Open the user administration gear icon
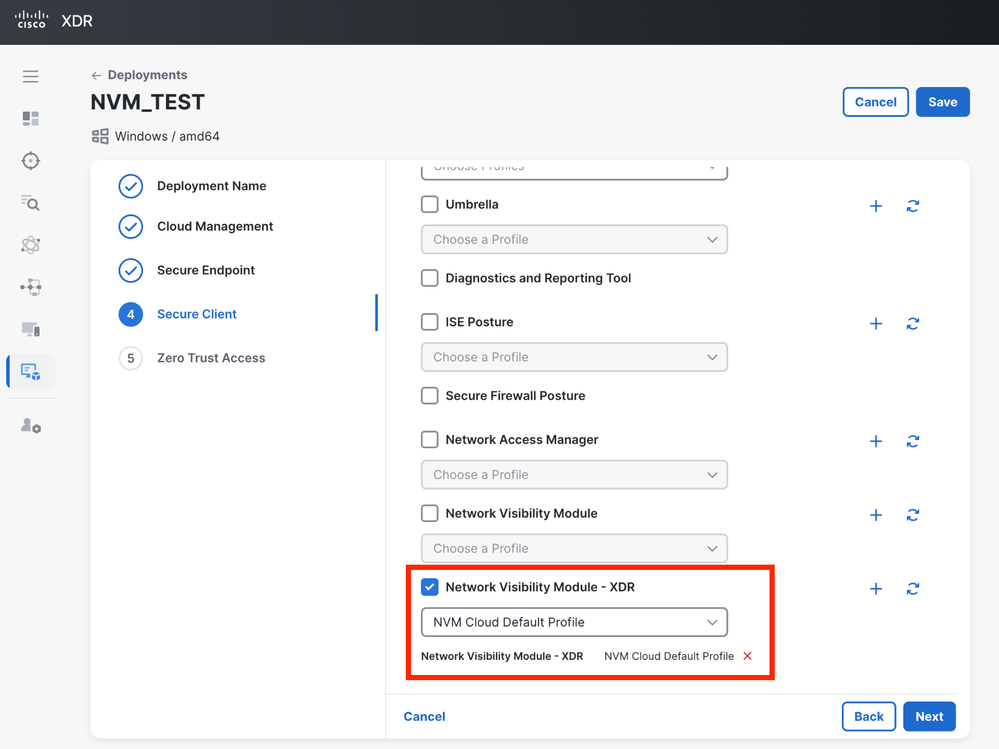The width and height of the screenshot is (999, 749). [31, 425]
